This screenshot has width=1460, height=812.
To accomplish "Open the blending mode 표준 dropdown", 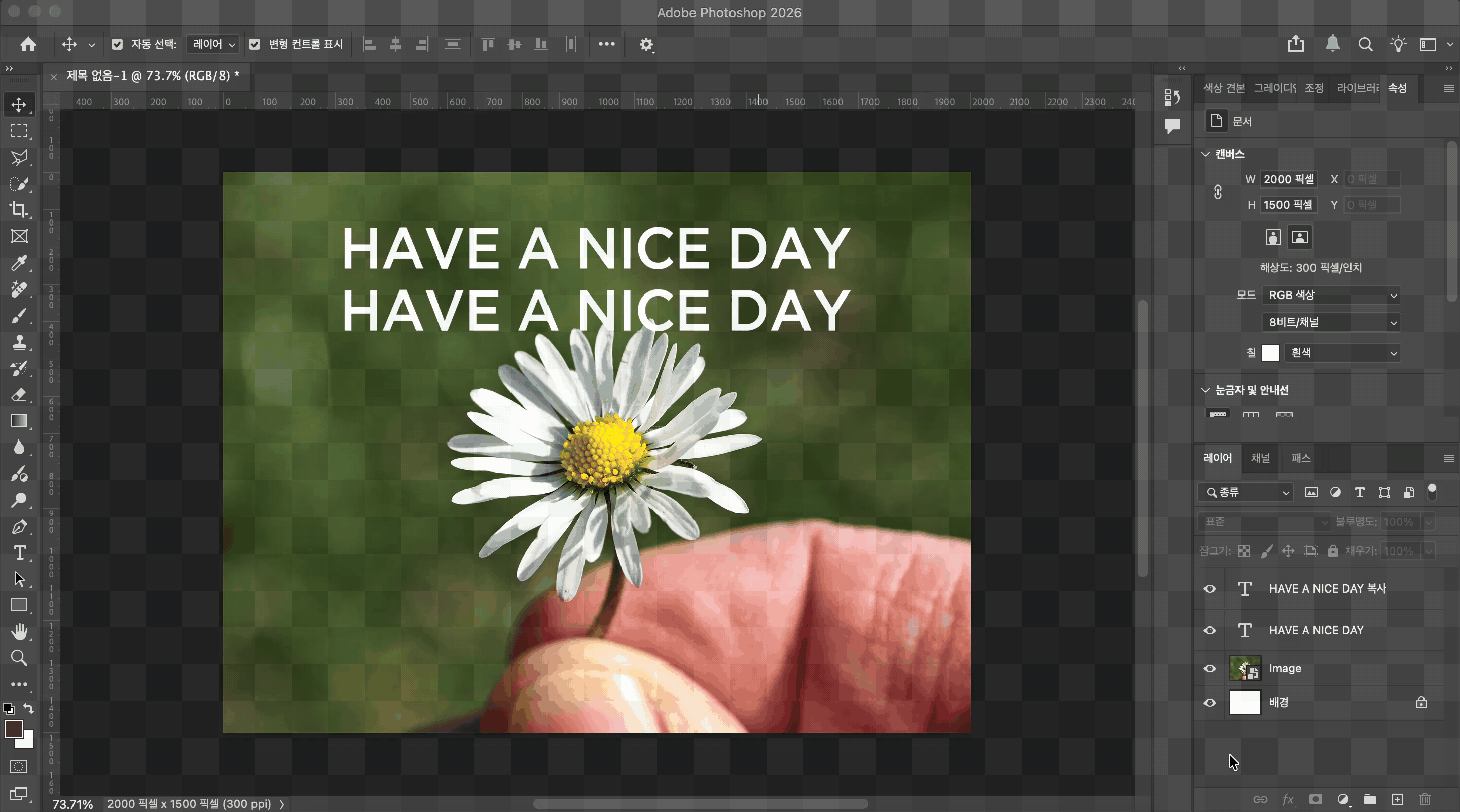I will (x=1264, y=522).
